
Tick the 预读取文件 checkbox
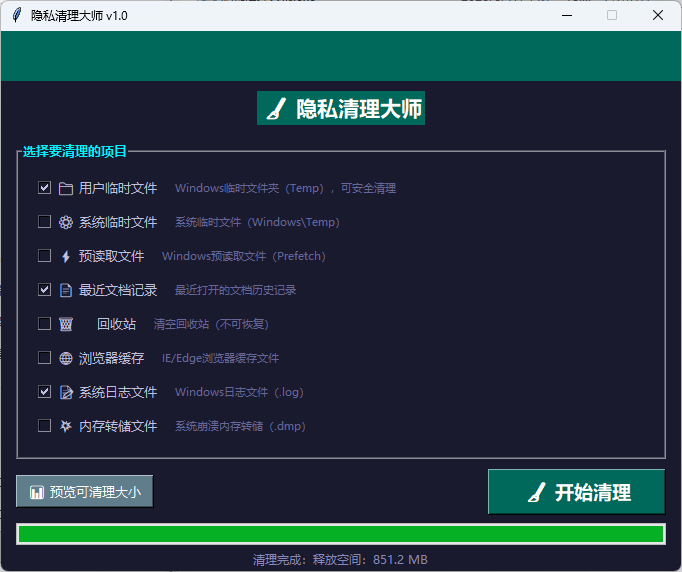pyautogui.click(x=44, y=256)
